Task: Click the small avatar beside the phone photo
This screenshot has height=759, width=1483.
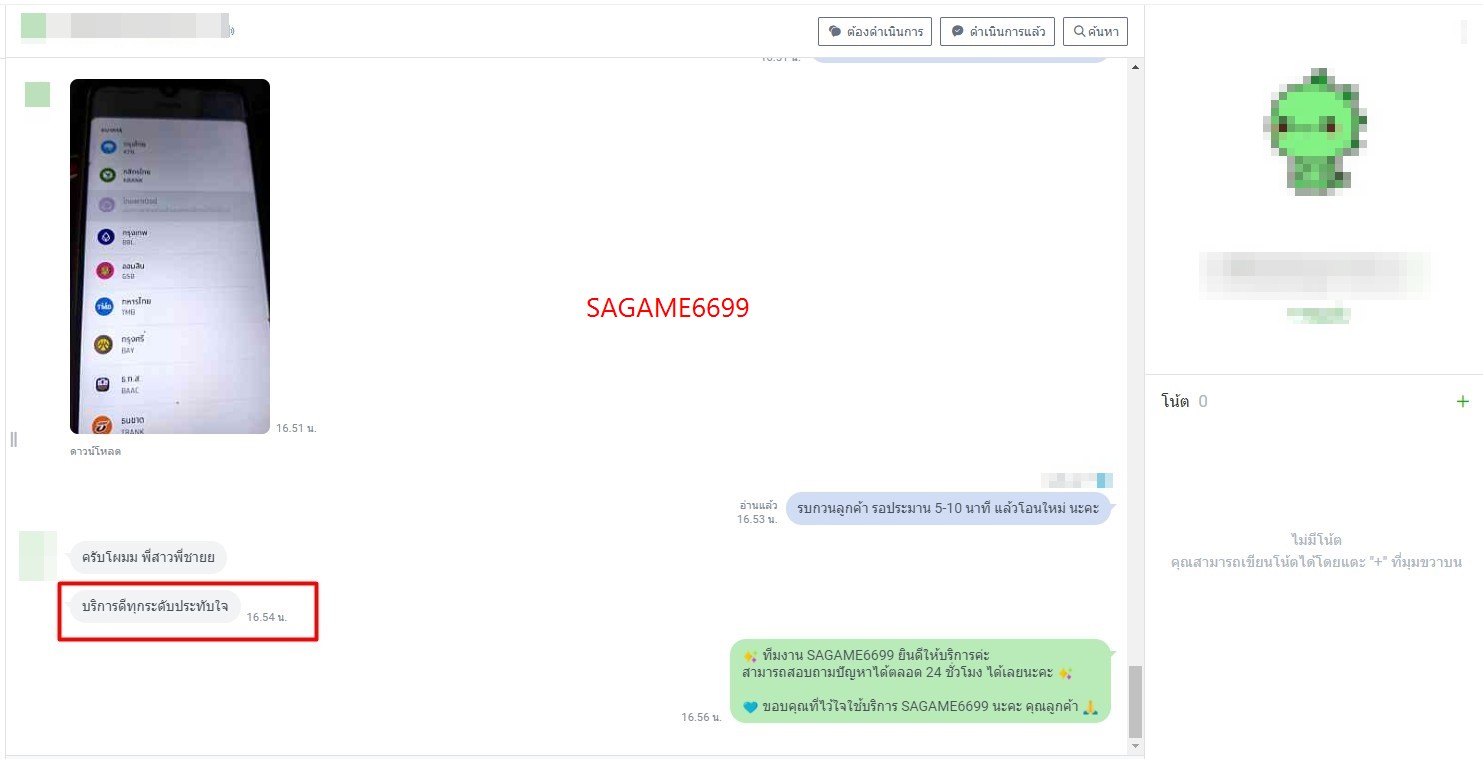Action: 37,94
